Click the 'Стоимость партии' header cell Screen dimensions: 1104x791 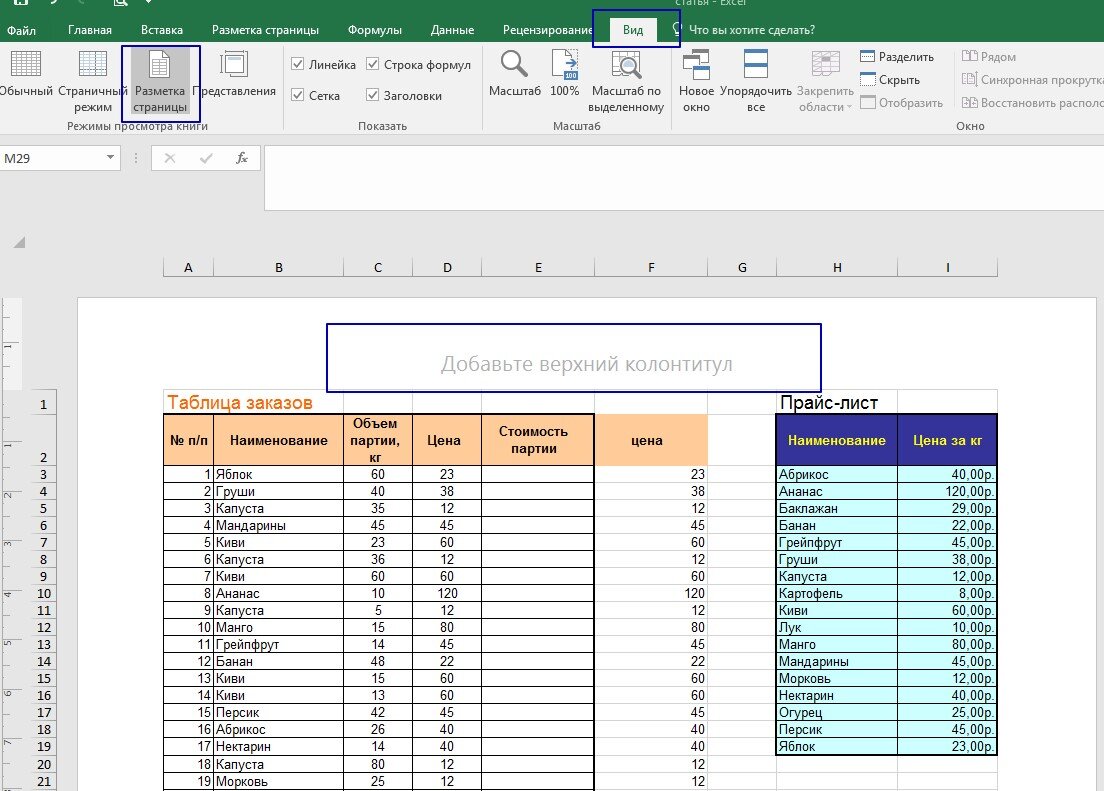(538, 440)
